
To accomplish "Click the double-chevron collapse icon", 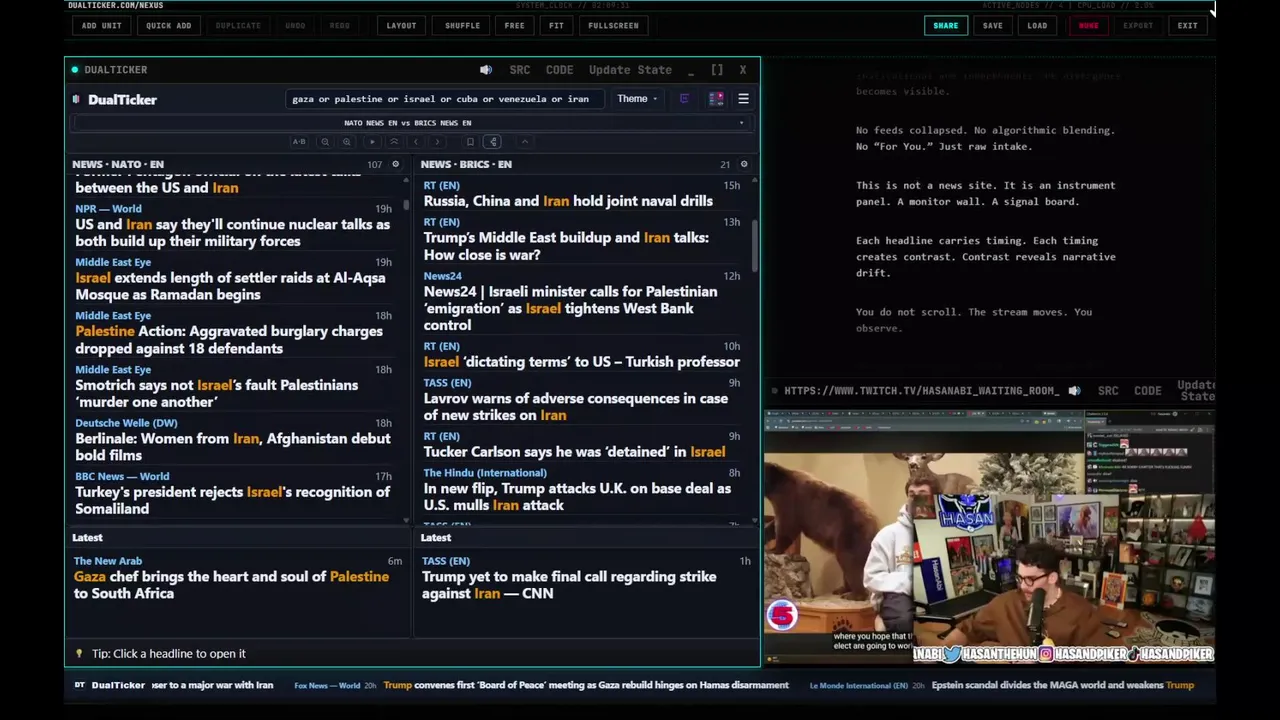I will [x=394, y=142].
